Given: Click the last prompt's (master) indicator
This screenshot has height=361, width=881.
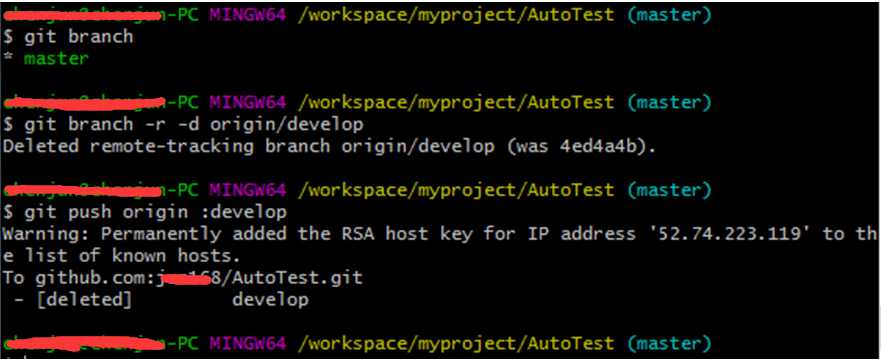Looking at the screenshot, I should point(669,343).
